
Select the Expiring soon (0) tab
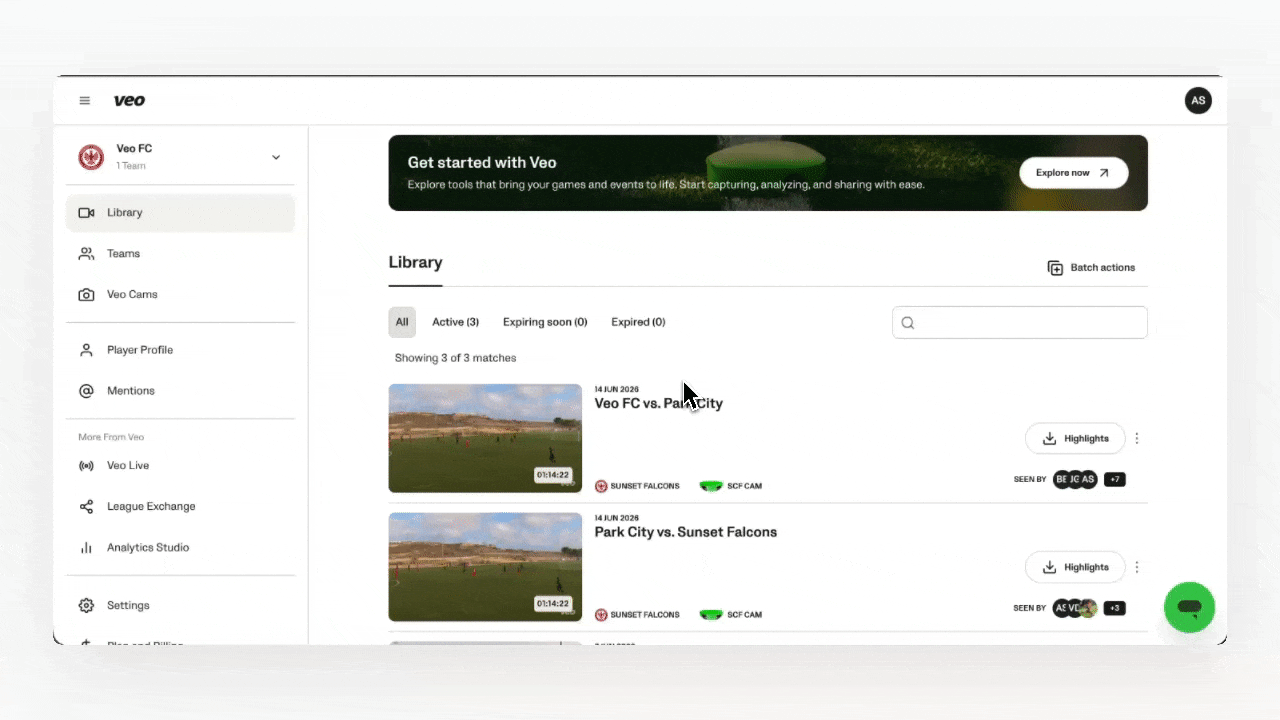click(545, 322)
